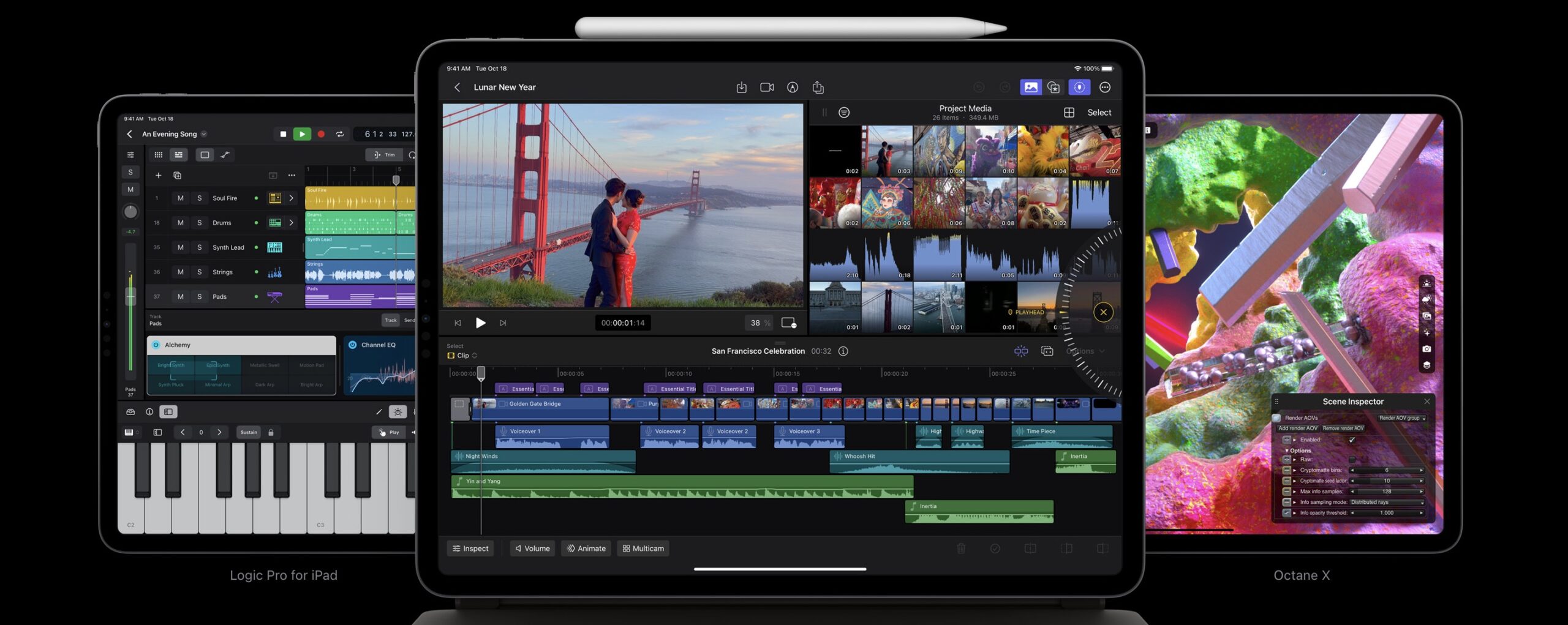Tap the timeline clip appearance icon

pos(1047,351)
